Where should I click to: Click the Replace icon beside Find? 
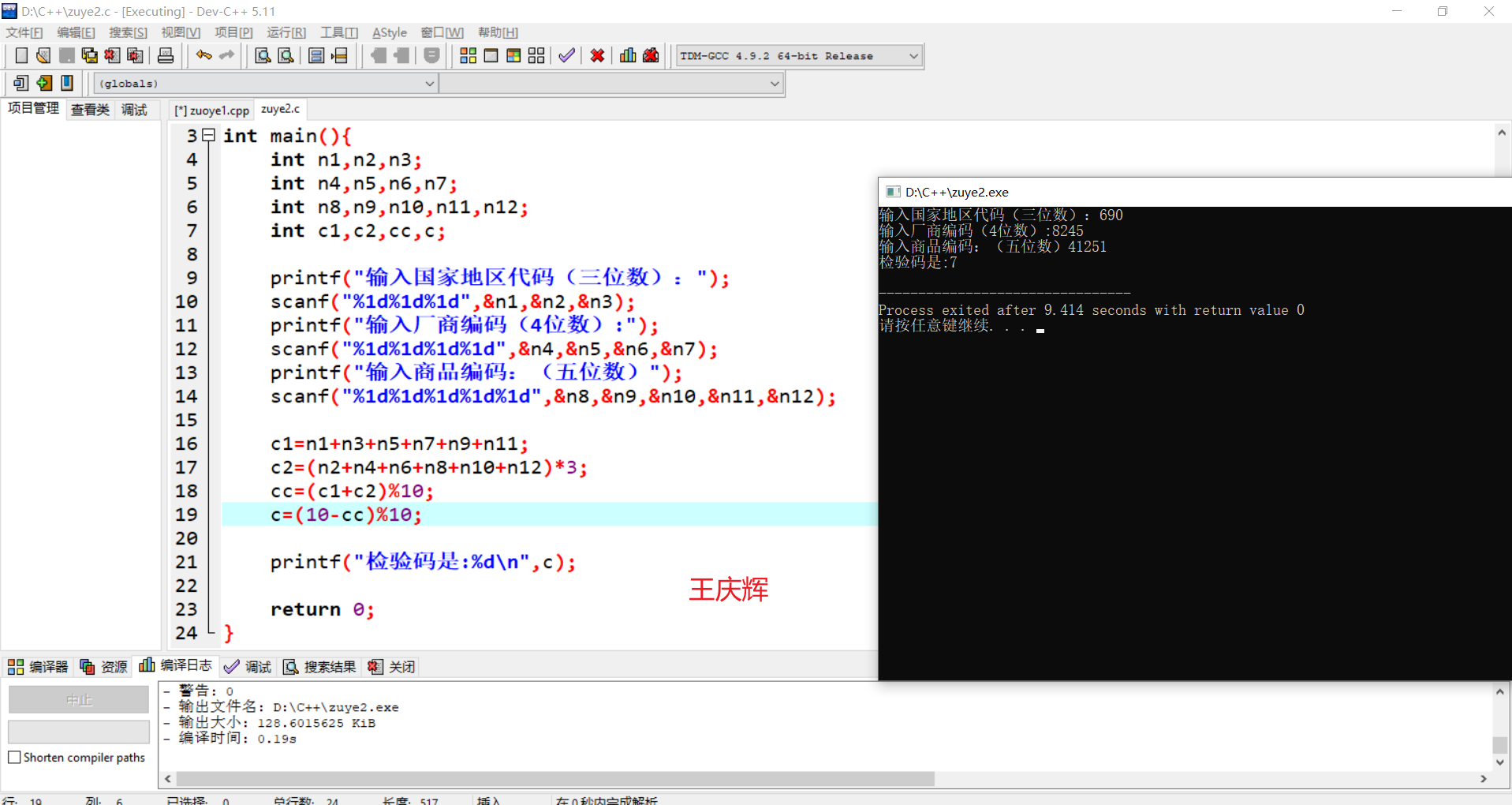pyautogui.click(x=286, y=55)
